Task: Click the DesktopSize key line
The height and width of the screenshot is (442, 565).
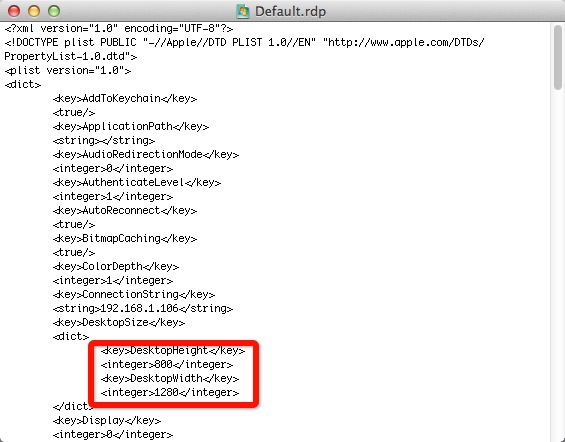Action: (119, 322)
